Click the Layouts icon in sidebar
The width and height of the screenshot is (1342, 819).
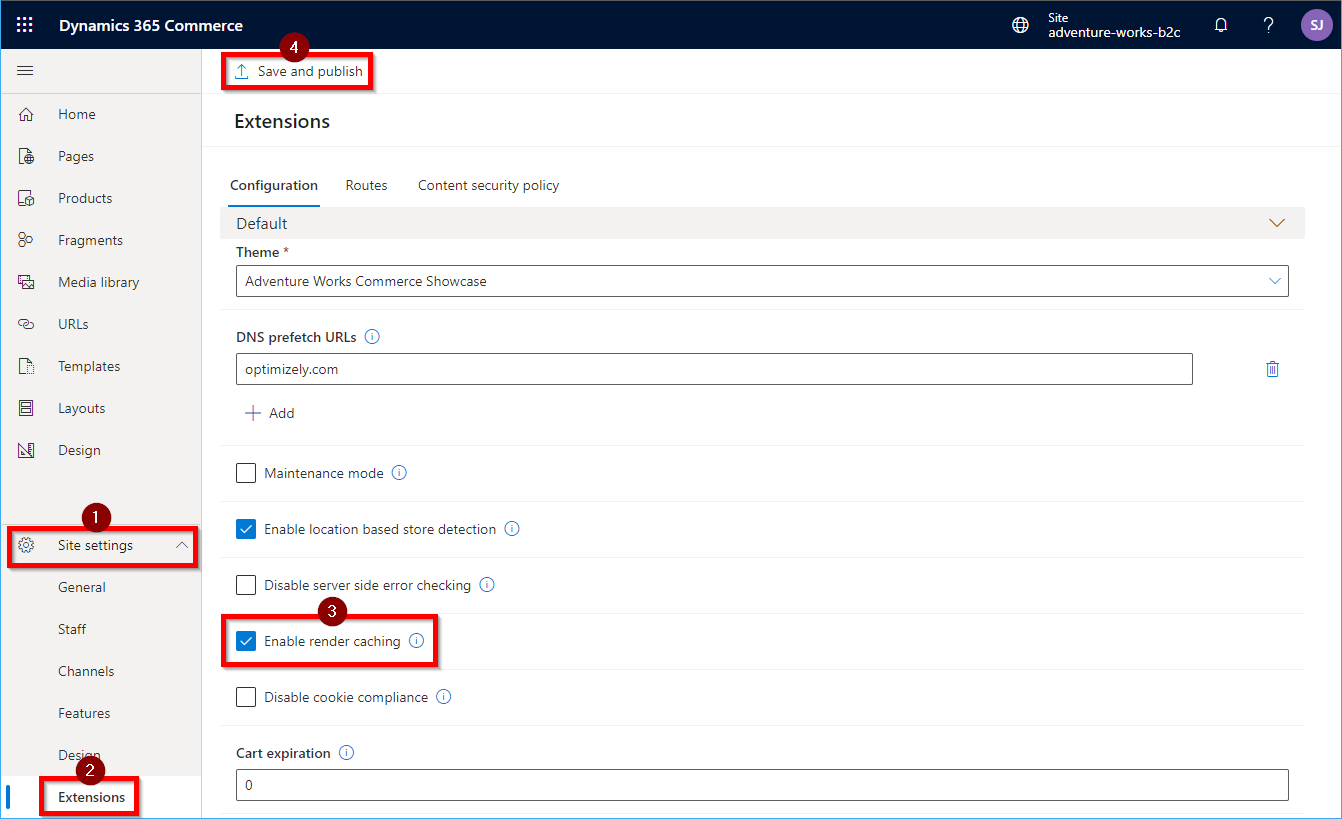pos(26,408)
